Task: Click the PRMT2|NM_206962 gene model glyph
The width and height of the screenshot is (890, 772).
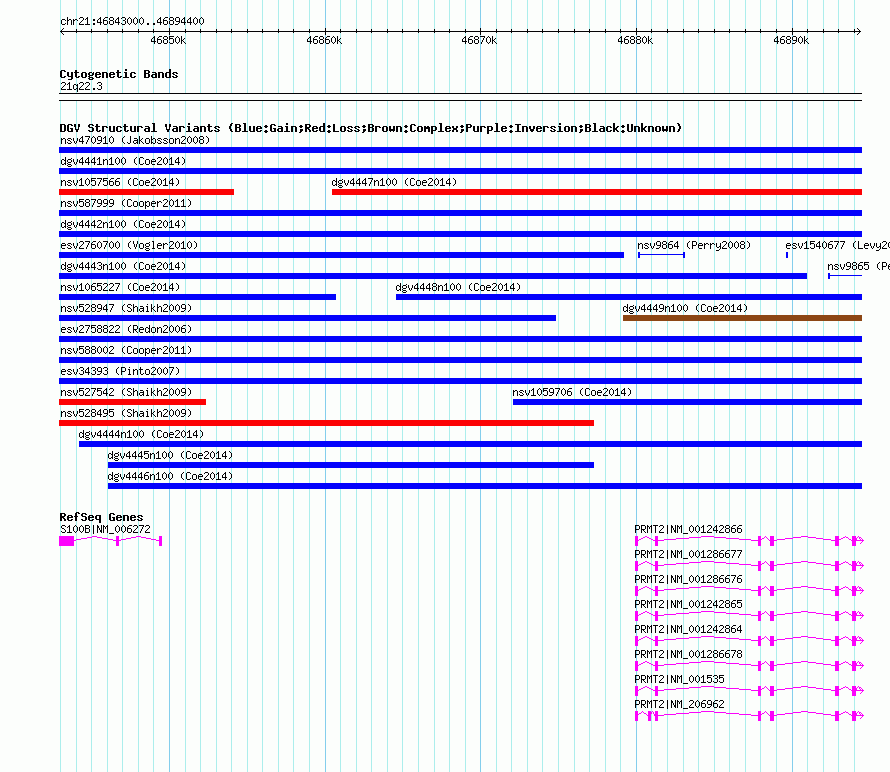Action: [x=749, y=716]
